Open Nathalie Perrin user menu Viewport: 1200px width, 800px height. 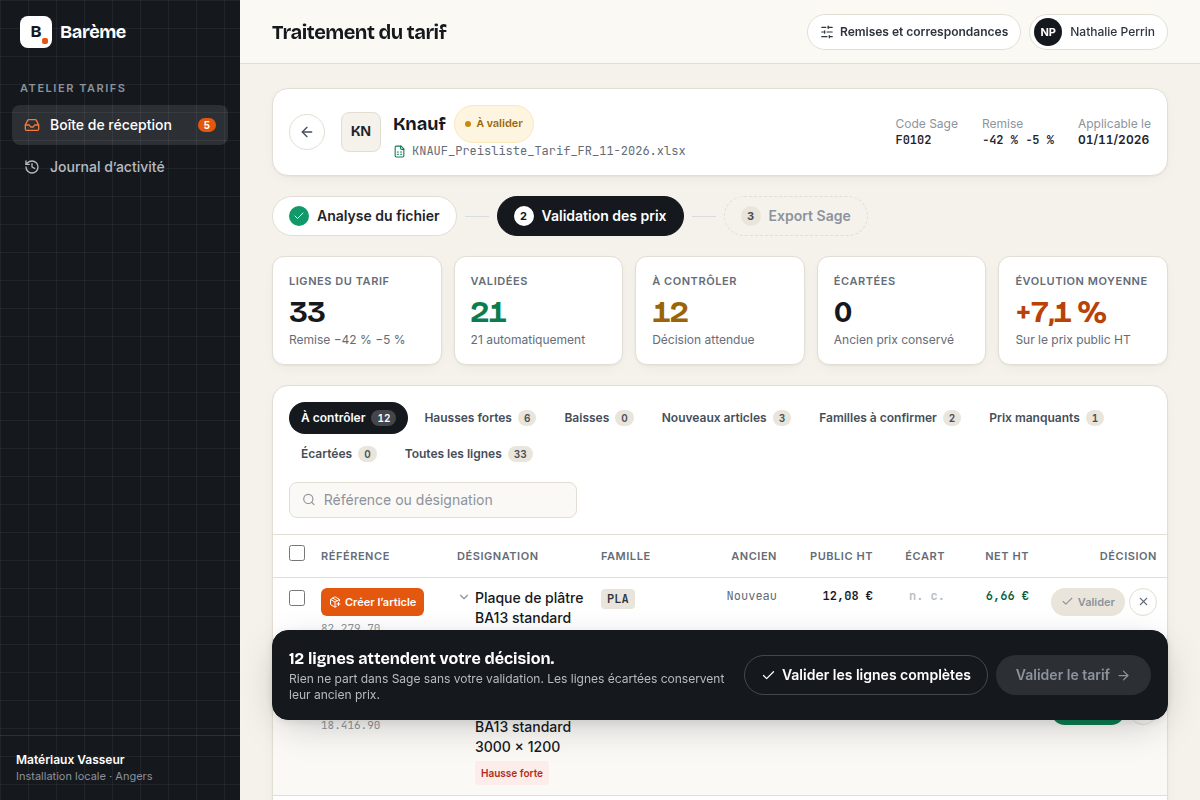[x=1098, y=32]
